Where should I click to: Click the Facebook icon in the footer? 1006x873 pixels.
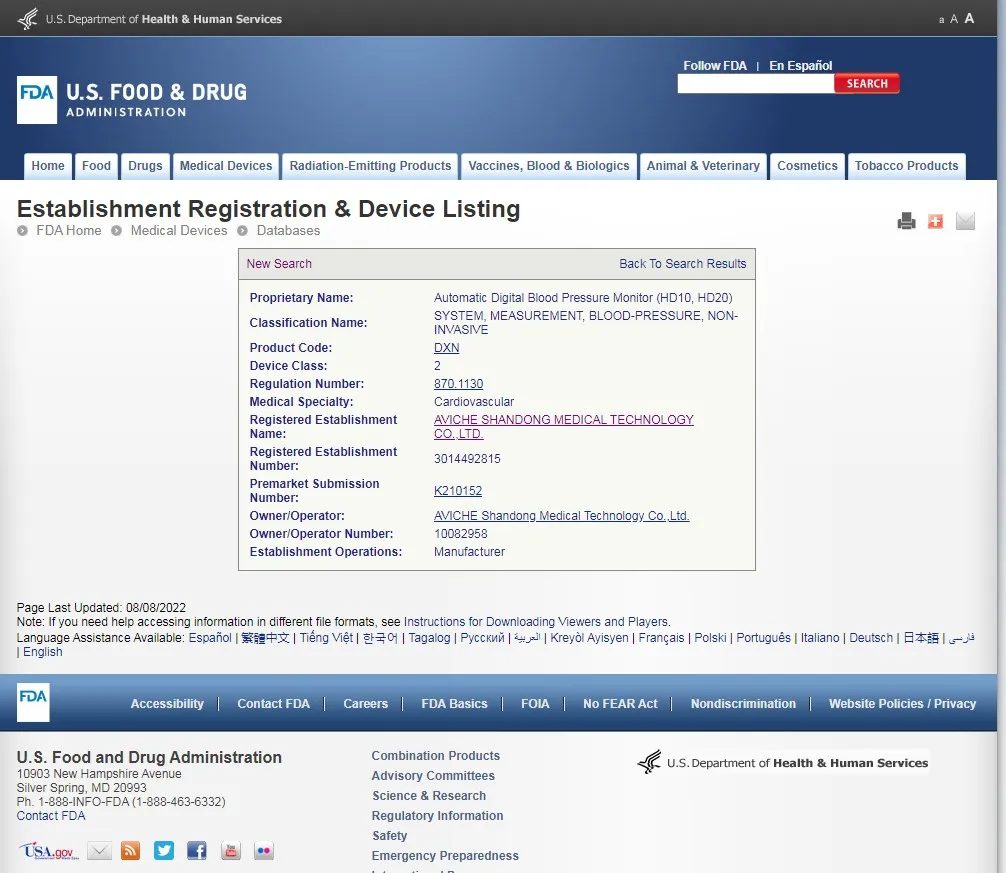196,850
